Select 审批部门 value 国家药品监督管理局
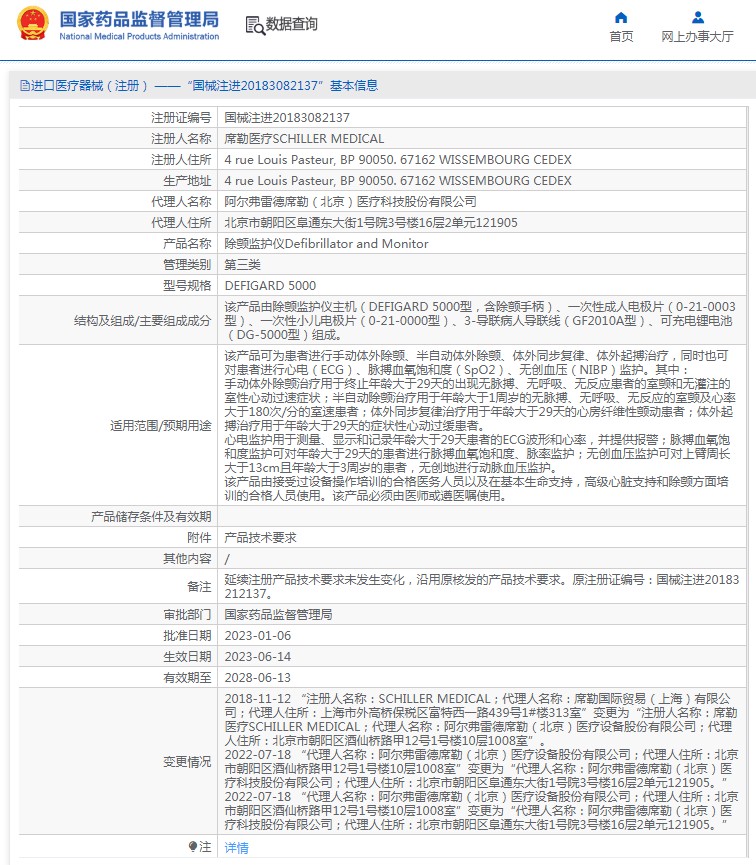756x865 pixels. click(x=278, y=615)
